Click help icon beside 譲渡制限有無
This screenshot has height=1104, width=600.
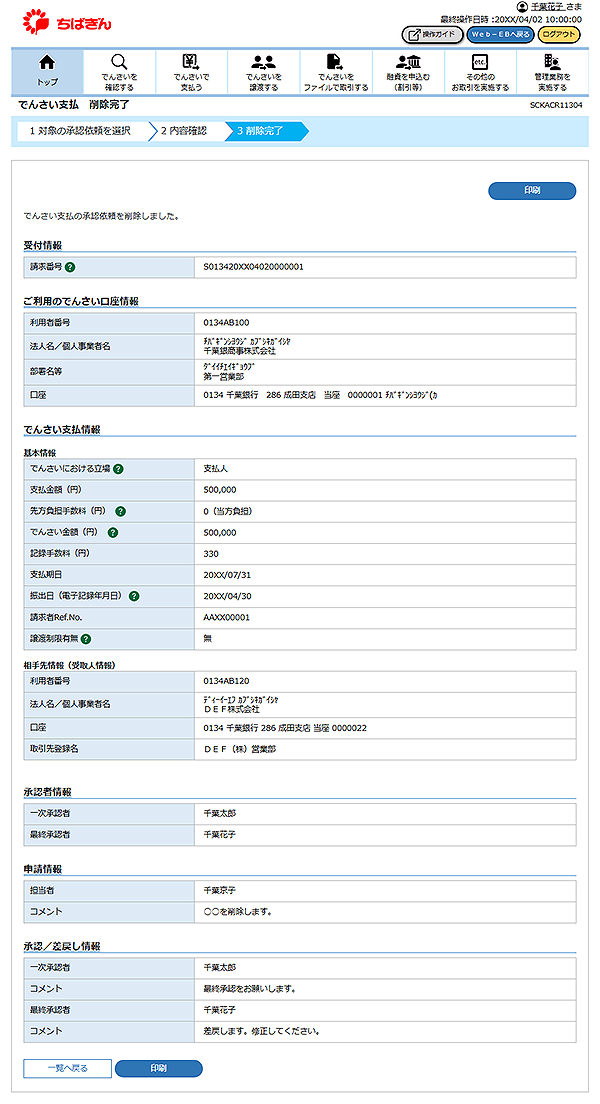tap(86, 639)
